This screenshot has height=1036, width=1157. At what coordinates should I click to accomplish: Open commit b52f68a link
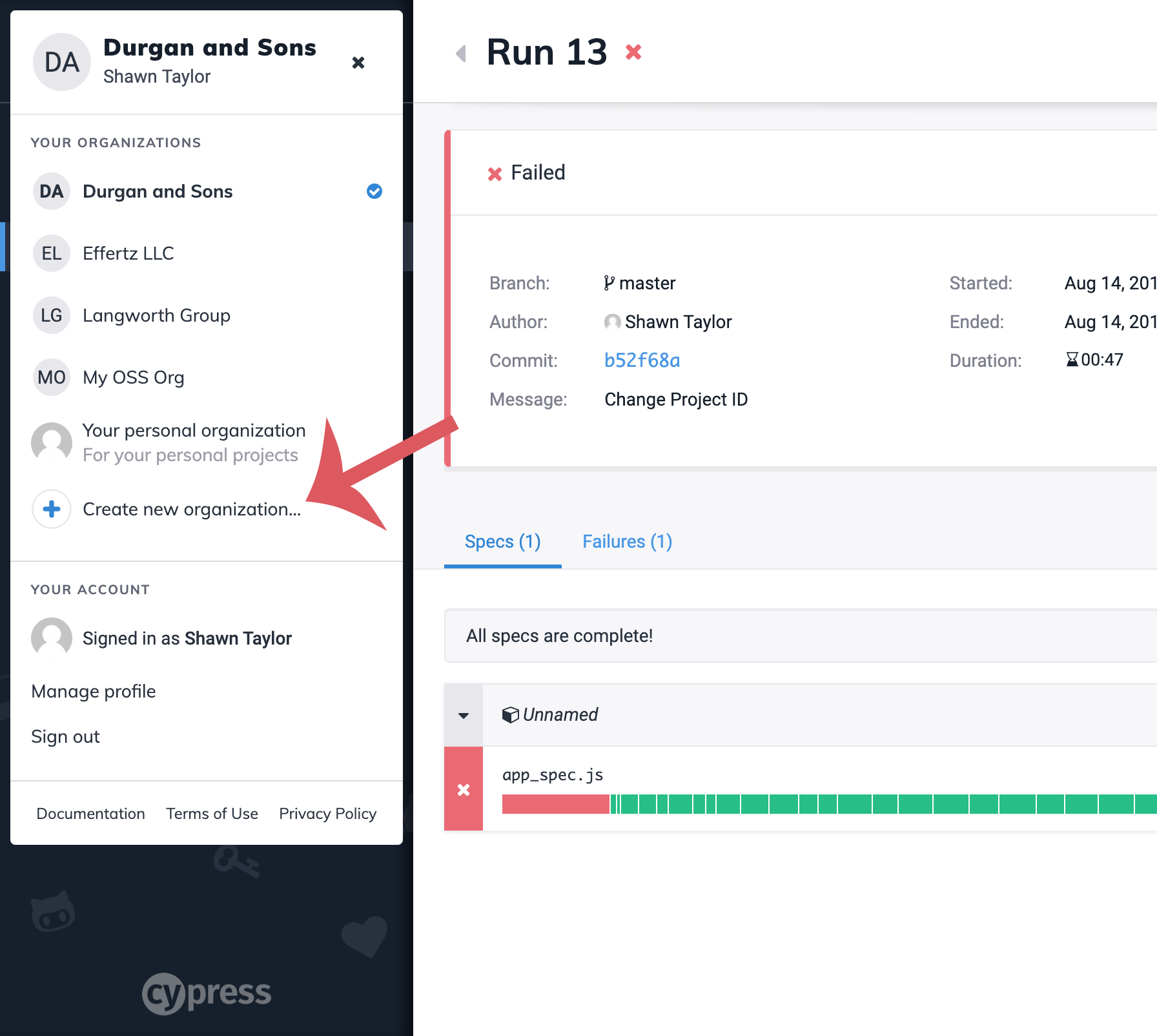(x=642, y=360)
